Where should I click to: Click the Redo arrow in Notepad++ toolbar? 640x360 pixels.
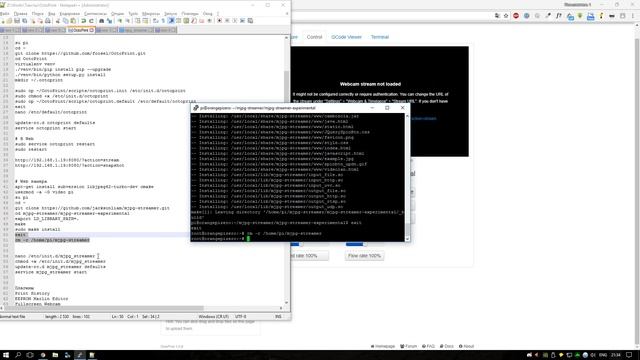91,21
